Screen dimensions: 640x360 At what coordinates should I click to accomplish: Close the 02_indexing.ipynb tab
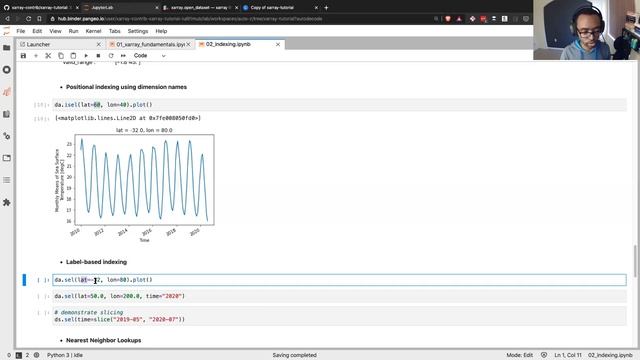(x=278, y=44)
